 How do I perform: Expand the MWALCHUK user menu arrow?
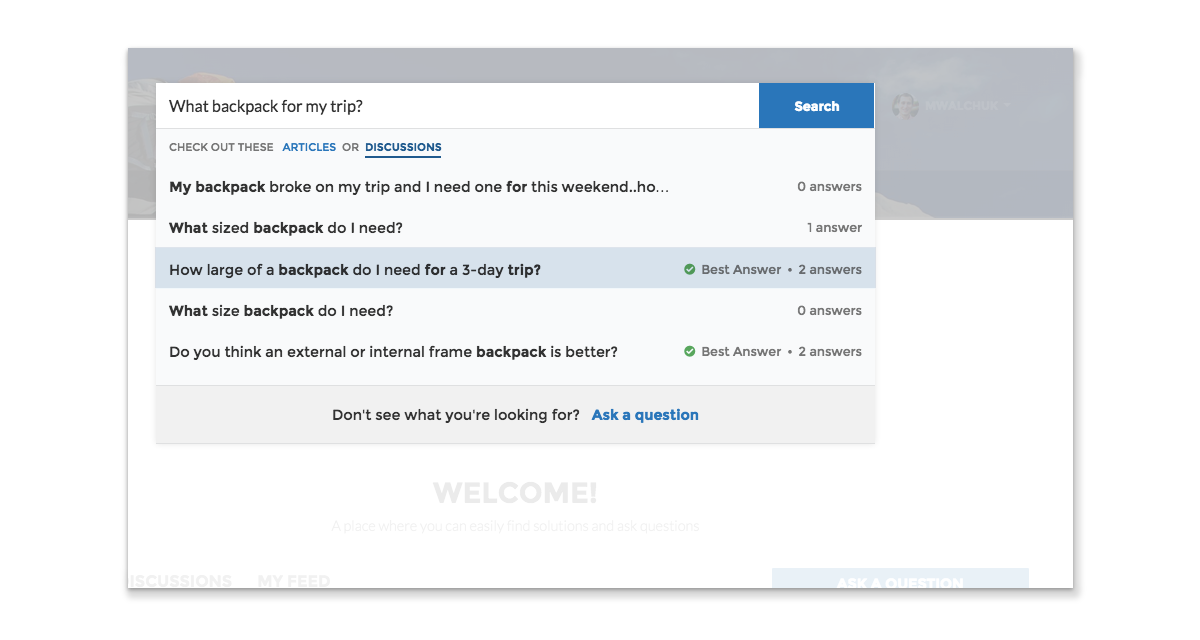pyautogui.click(x=1006, y=106)
